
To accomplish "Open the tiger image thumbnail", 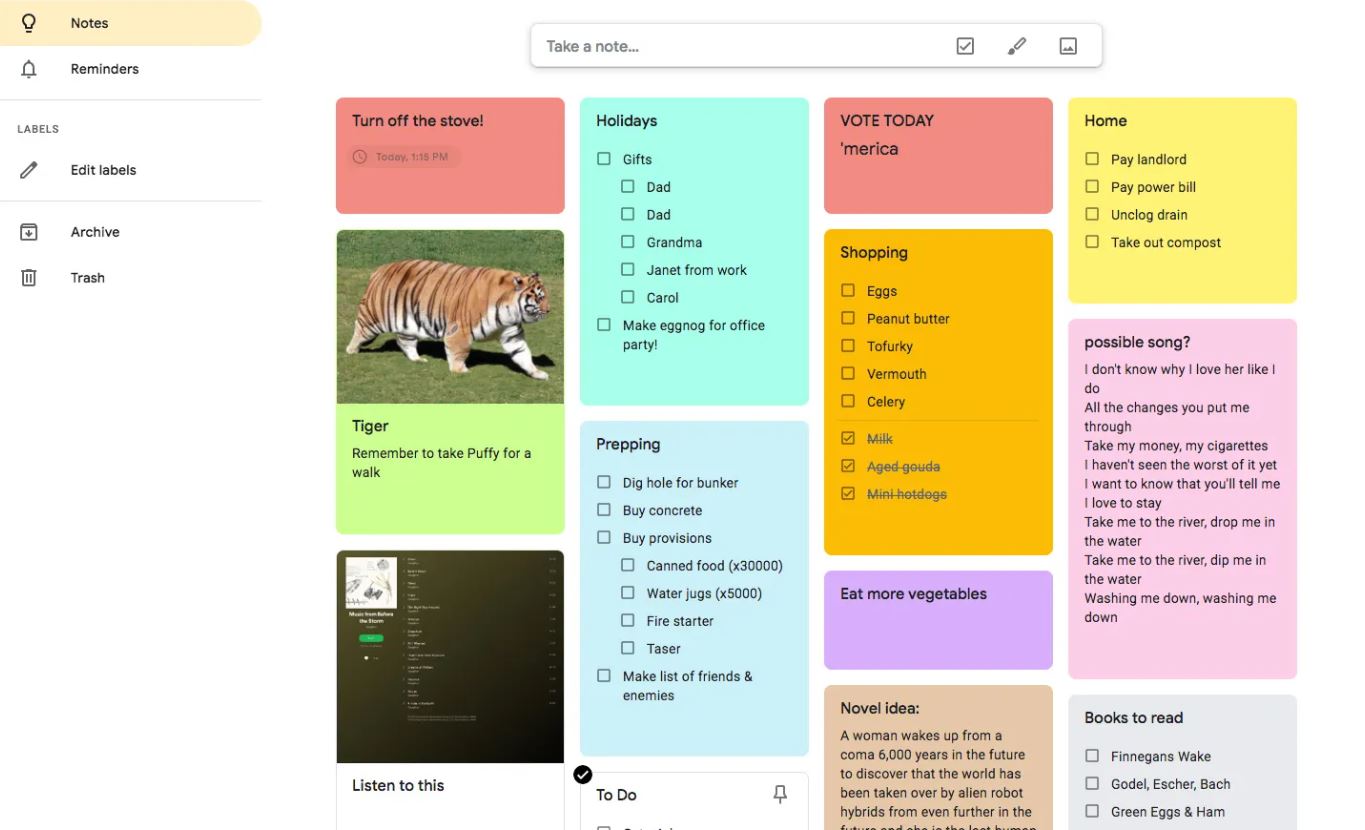I will (450, 316).
